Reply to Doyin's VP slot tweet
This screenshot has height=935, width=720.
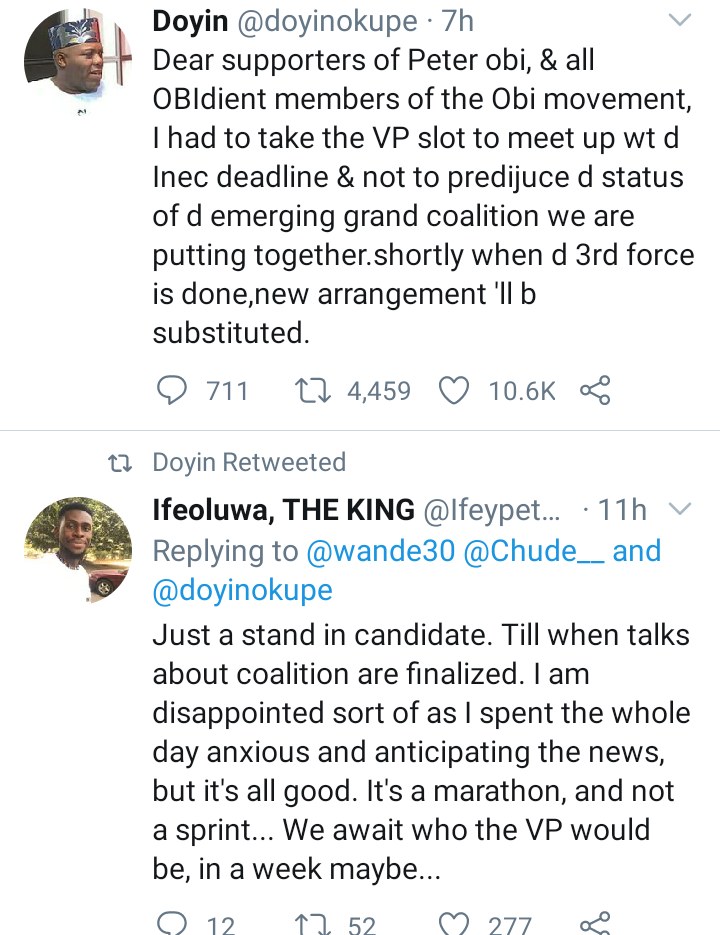click(177, 391)
